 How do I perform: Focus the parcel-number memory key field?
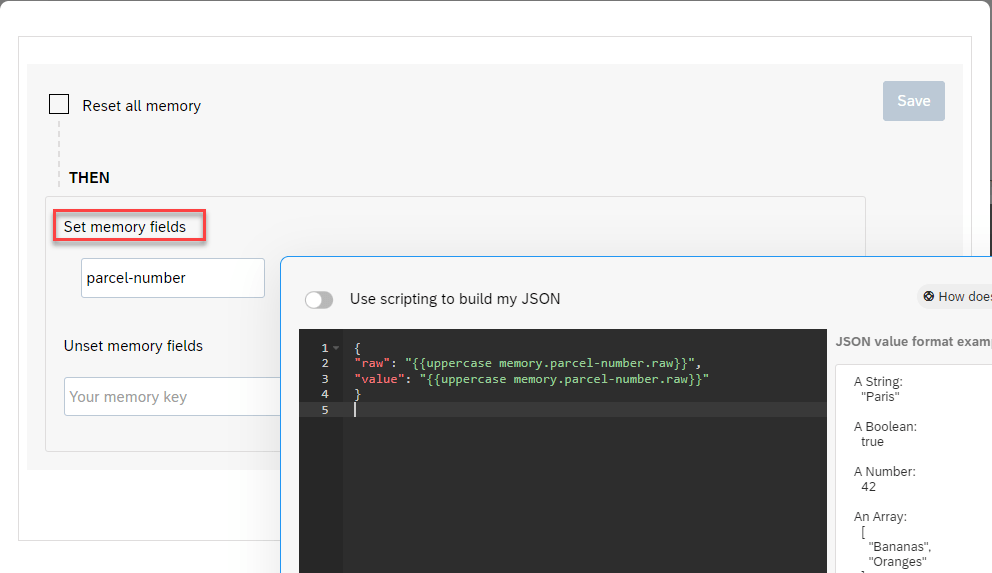[172, 278]
